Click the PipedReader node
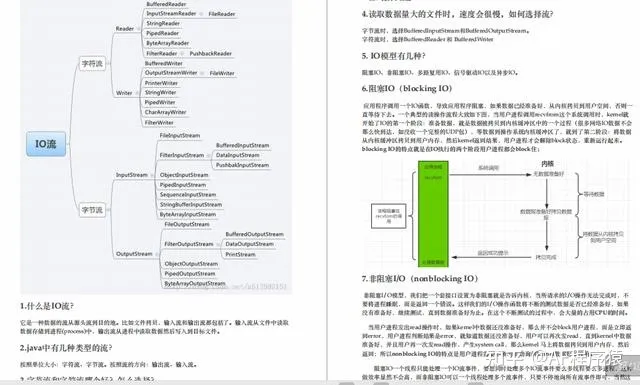The image size is (640, 385). pyautogui.click(x=162, y=33)
